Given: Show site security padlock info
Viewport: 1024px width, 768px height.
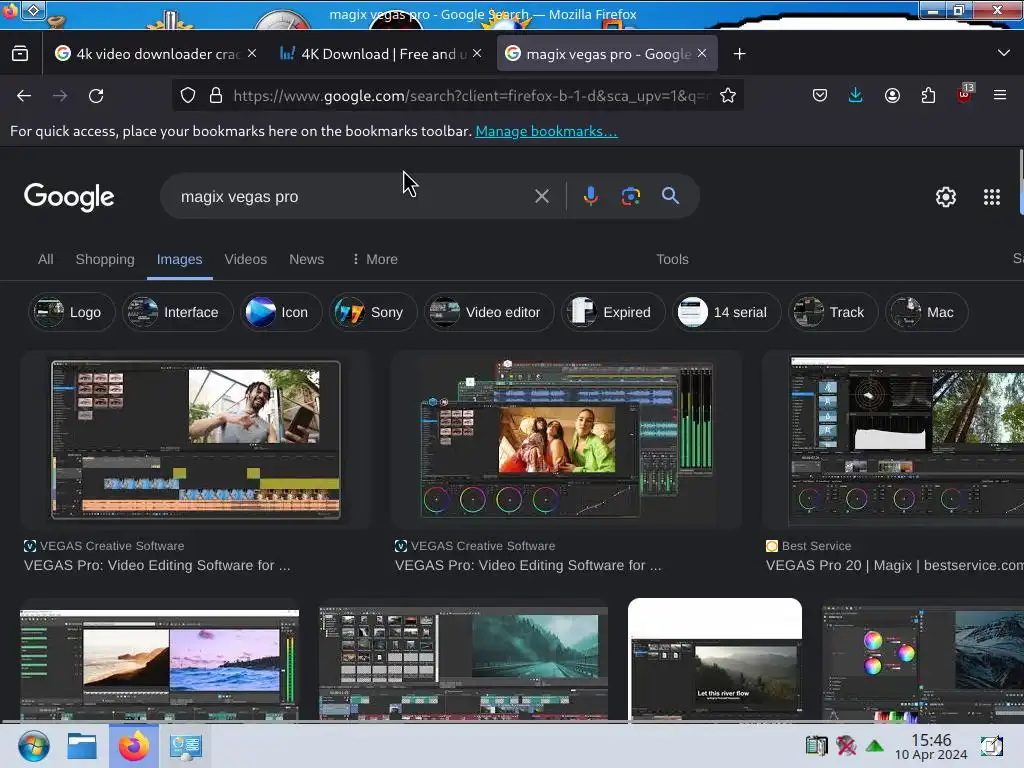Looking at the screenshot, I should coord(216,95).
